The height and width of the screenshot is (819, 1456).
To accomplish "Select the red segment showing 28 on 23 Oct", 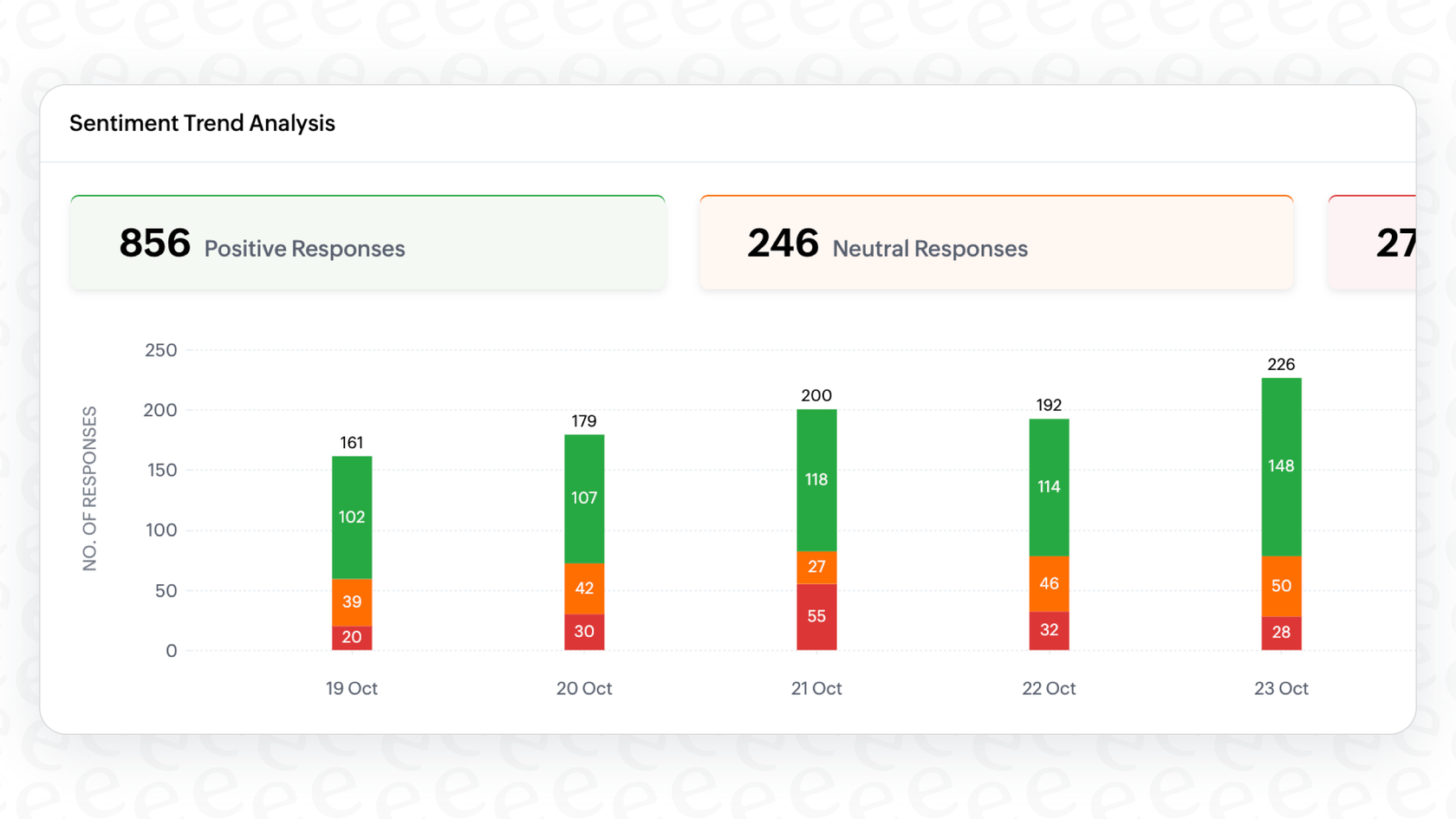I will click(1280, 633).
